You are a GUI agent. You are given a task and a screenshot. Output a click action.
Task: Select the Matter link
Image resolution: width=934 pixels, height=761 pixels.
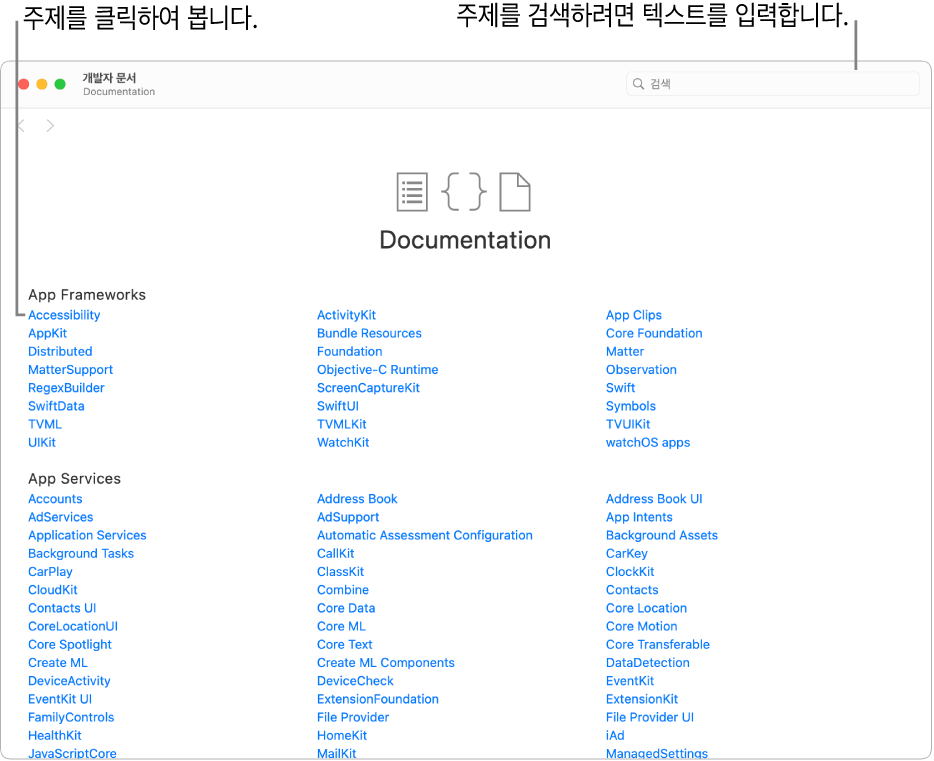coord(625,351)
